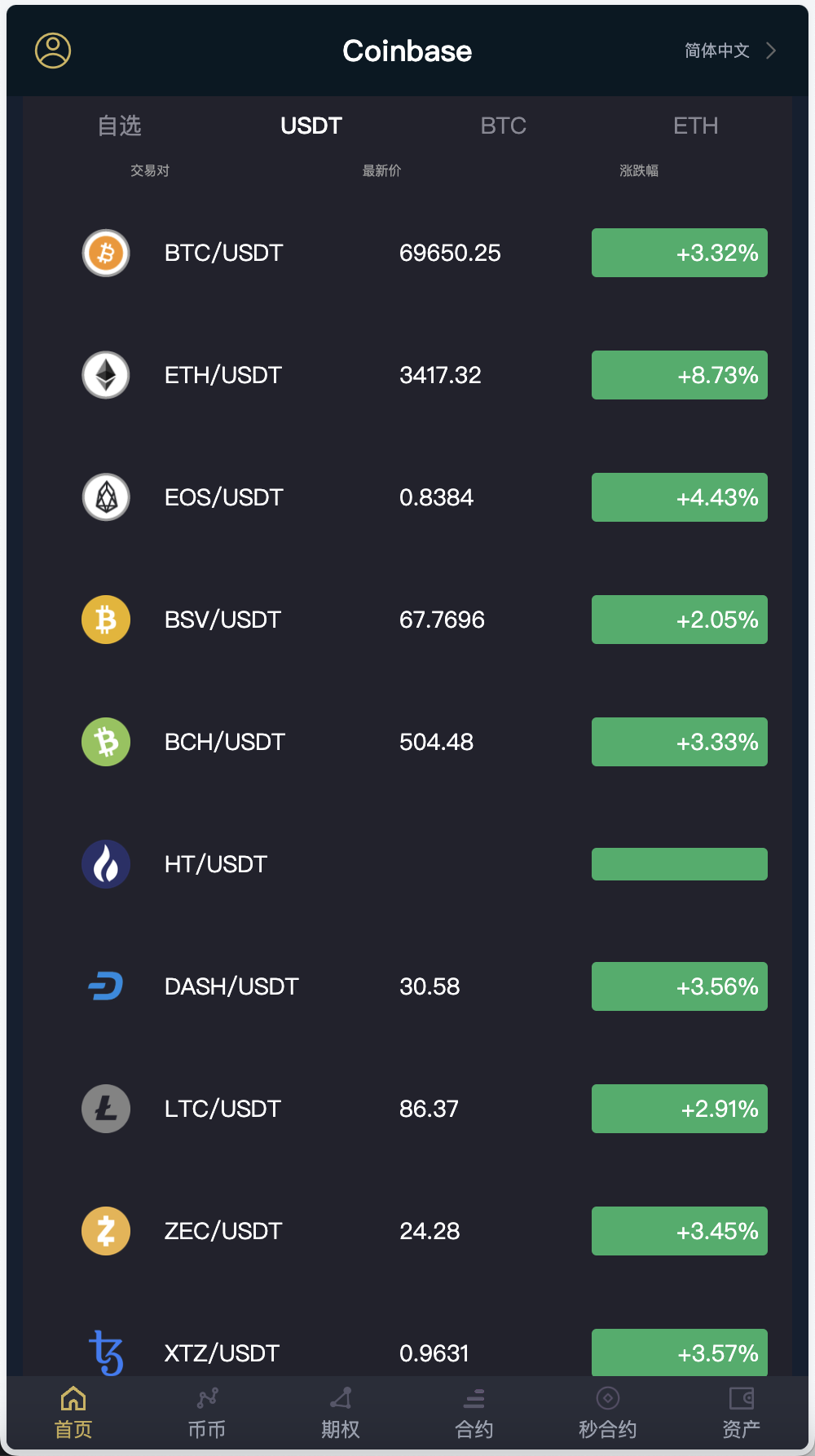Open the 简体中文 language selector
Image resolution: width=815 pixels, height=1456 pixels.
tap(716, 51)
